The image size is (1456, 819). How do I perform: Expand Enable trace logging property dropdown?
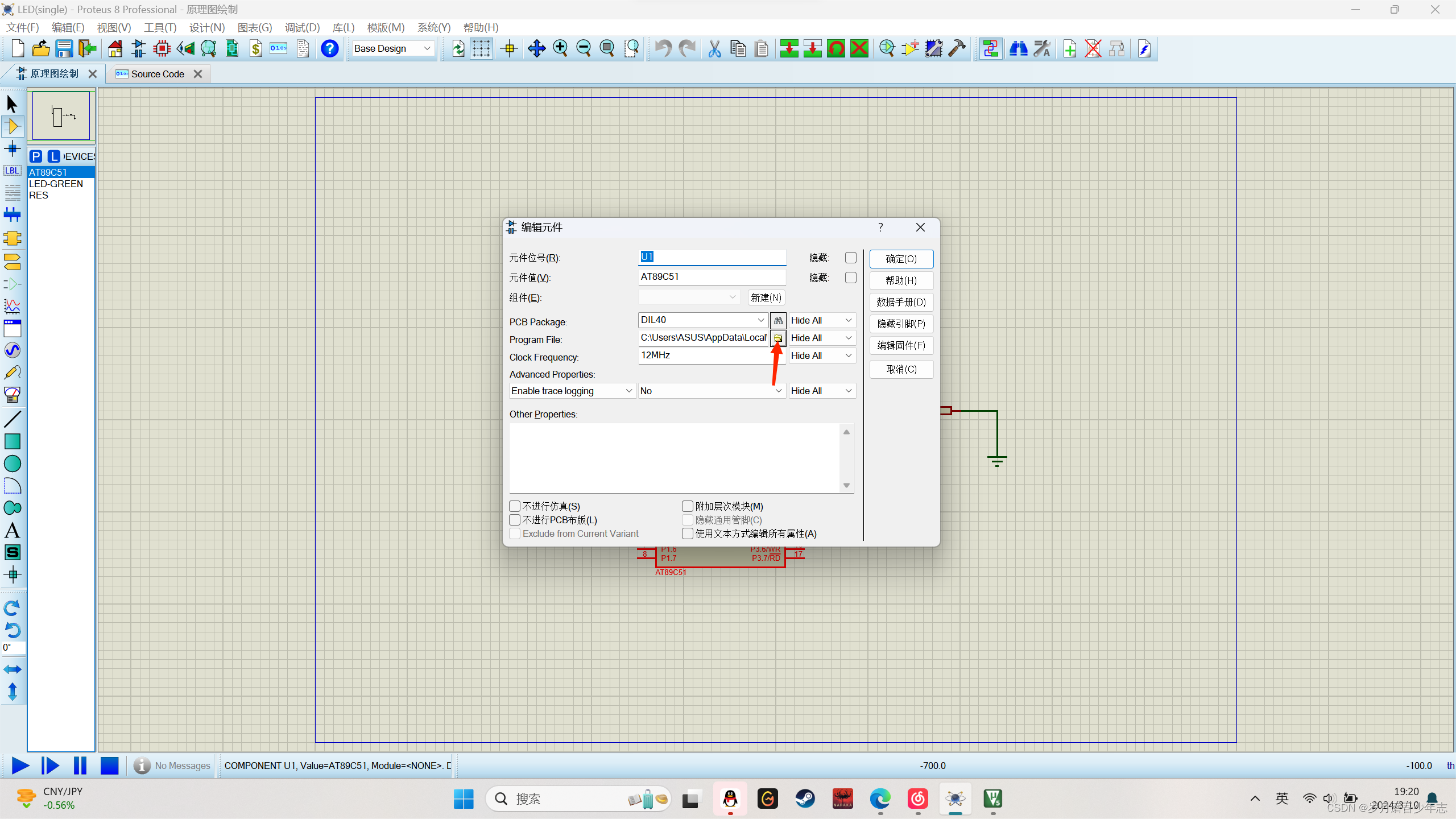click(x=572, y=391)
